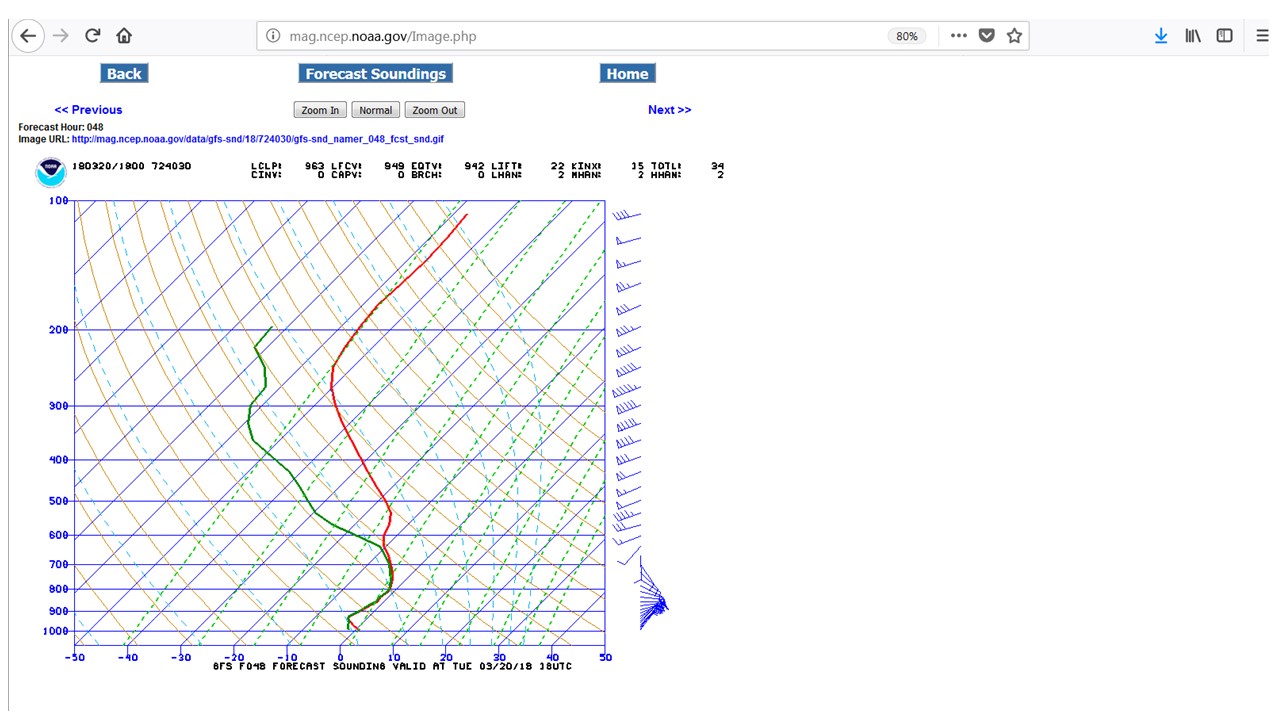
Task: Reload the page with the refresh icon
Action: click(x=92, y=36)
